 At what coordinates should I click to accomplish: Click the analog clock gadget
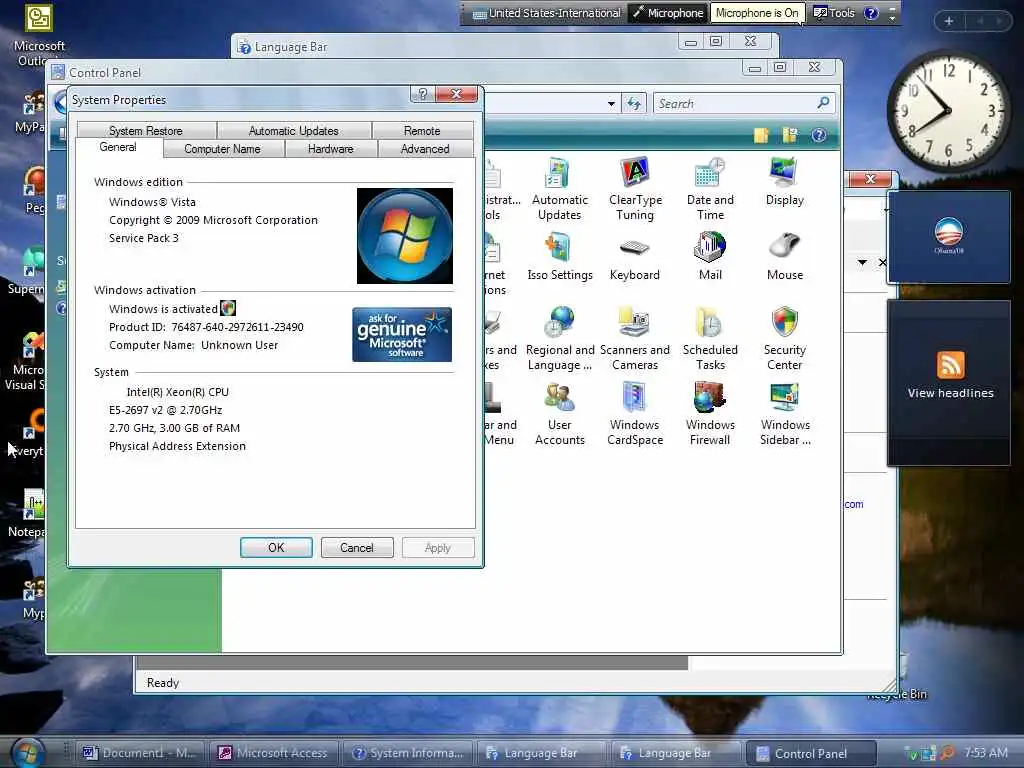tap(948, 111)
